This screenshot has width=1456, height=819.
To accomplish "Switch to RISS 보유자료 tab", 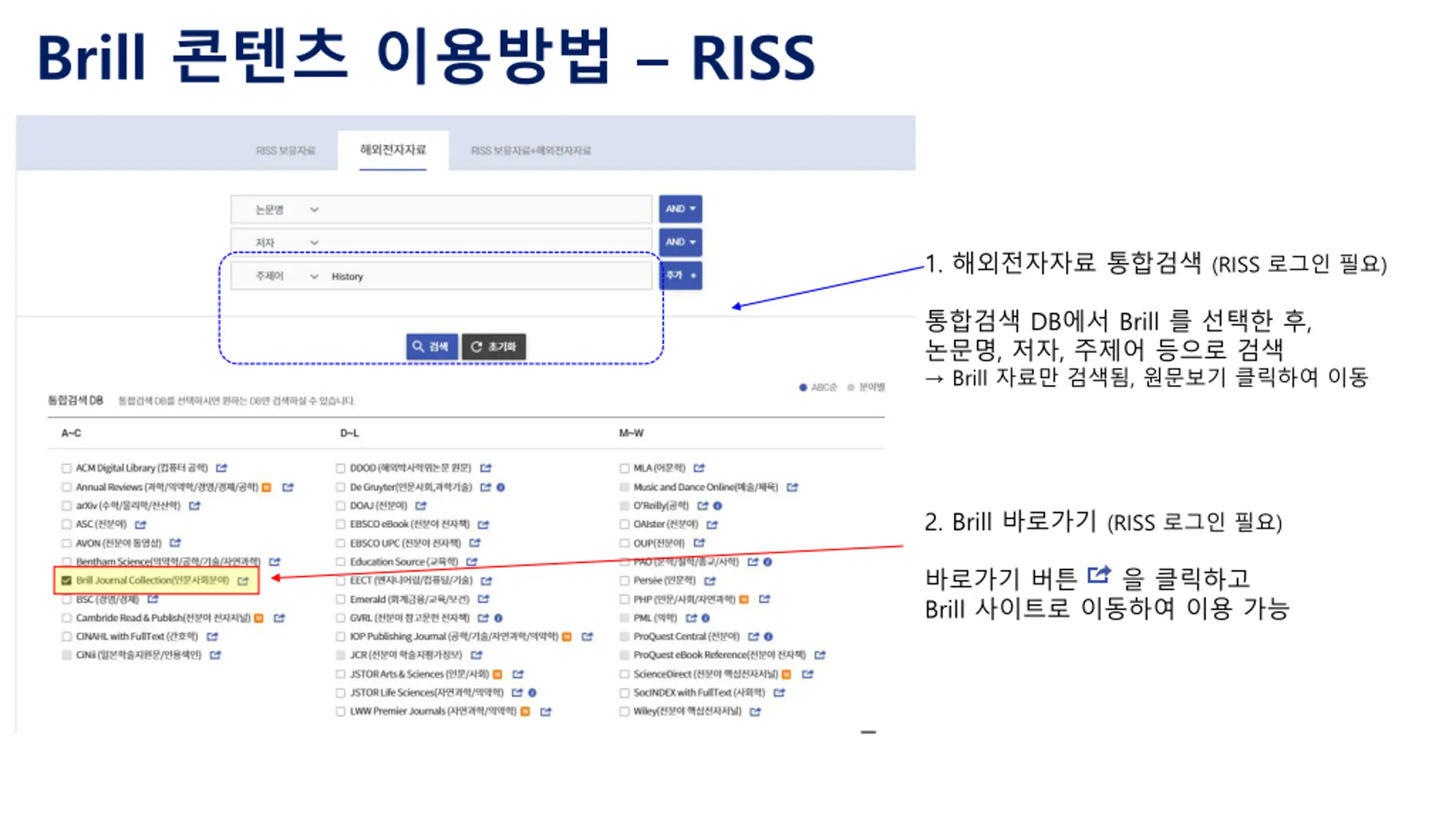I will [286, 151].
